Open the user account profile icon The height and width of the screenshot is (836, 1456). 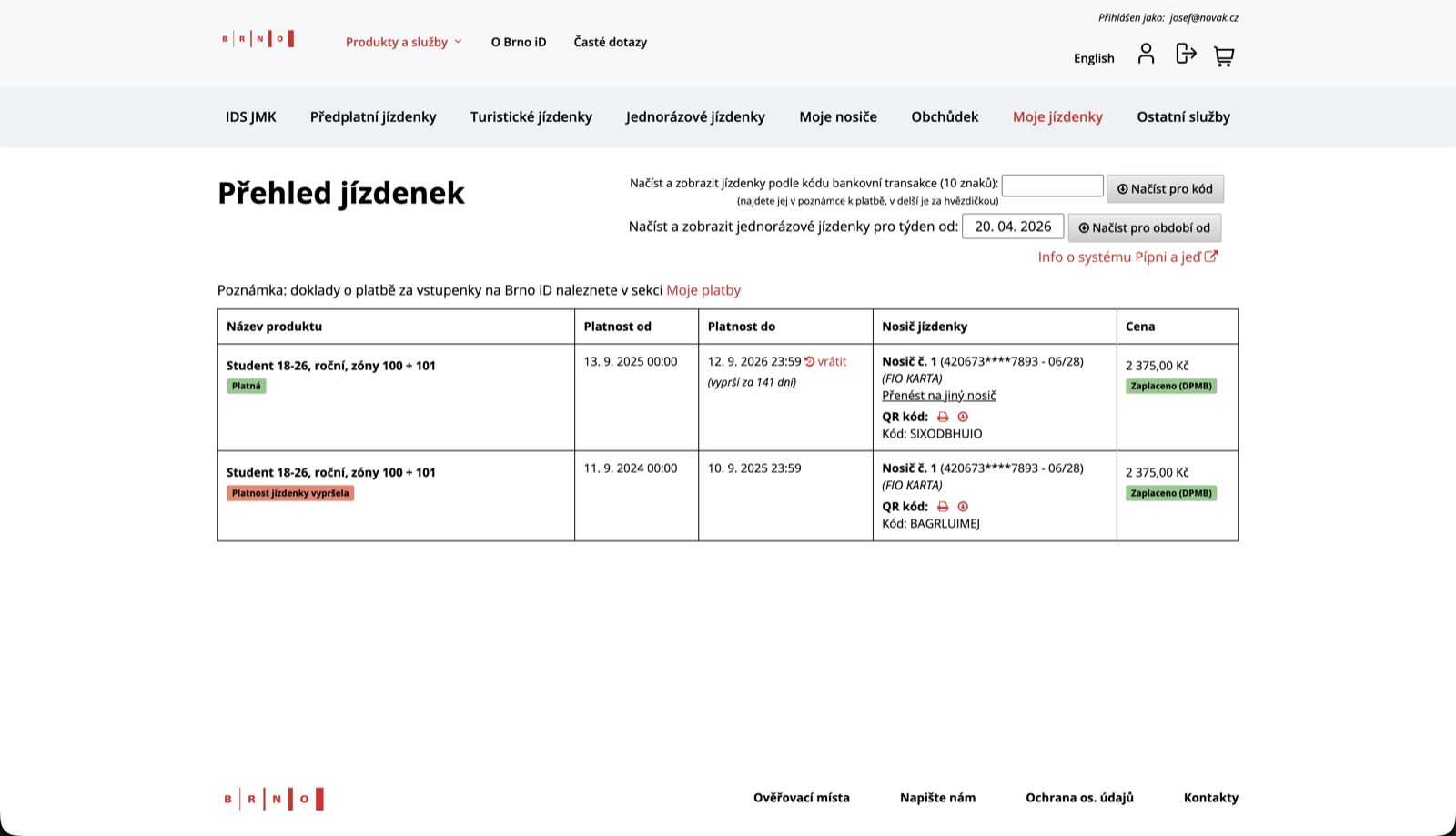tap(1146, 54)
